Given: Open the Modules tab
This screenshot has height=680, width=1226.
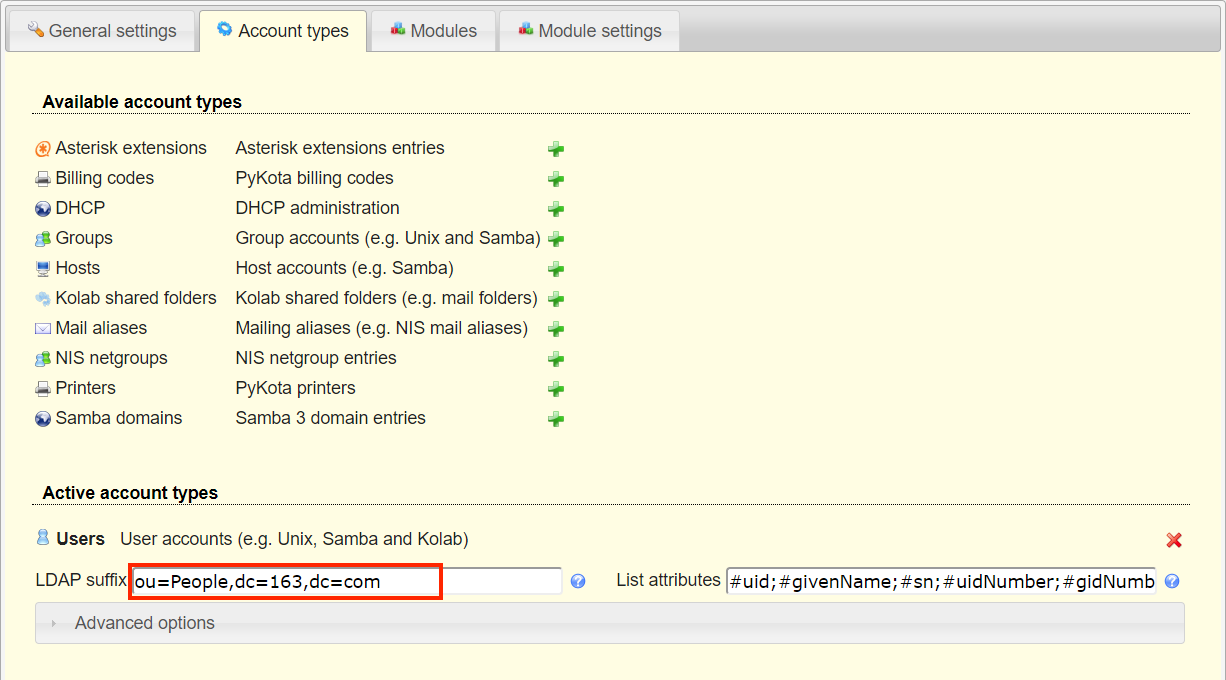Looking at the screenshot, I should click(433, 31).
